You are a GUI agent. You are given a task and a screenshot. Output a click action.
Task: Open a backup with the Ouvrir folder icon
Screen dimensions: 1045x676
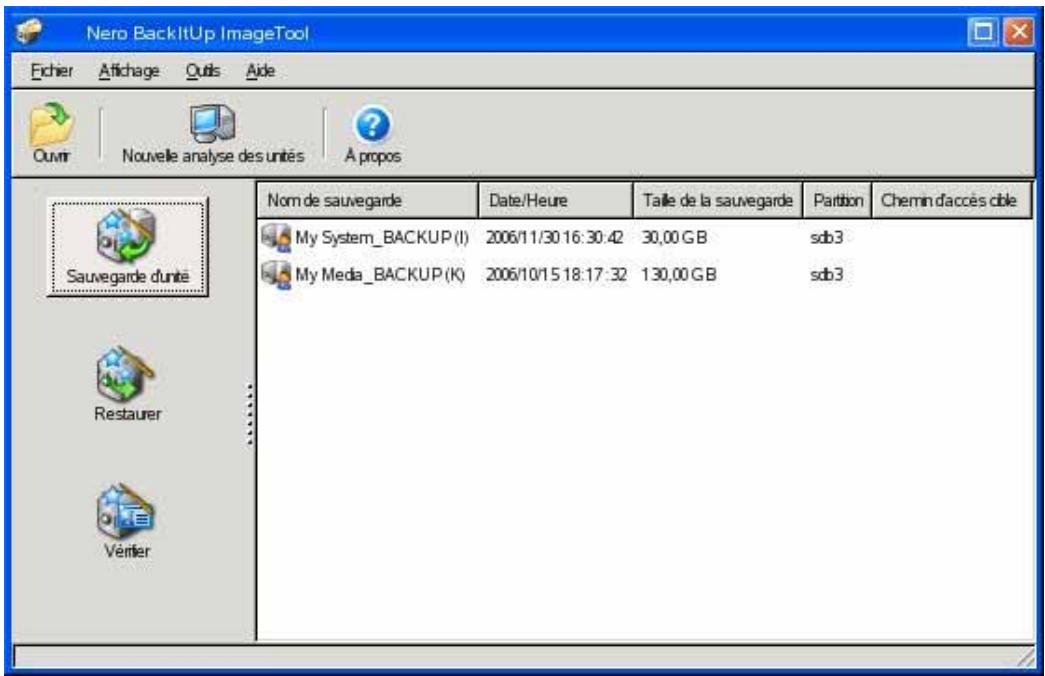[x=51, y=124]
